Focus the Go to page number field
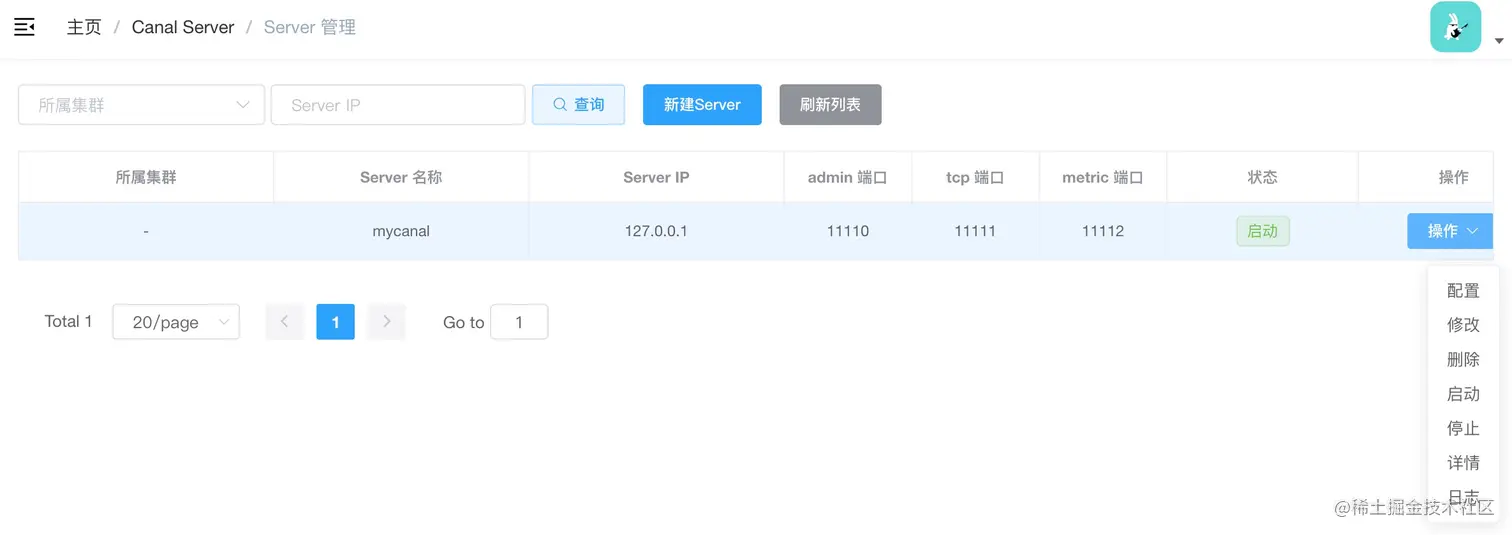 (x=519, y=322)
